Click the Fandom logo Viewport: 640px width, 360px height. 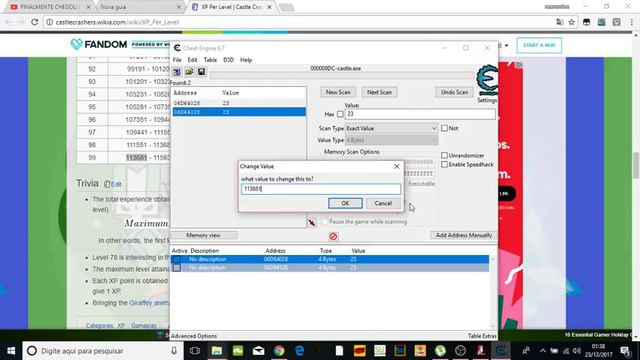coord(98,44)
